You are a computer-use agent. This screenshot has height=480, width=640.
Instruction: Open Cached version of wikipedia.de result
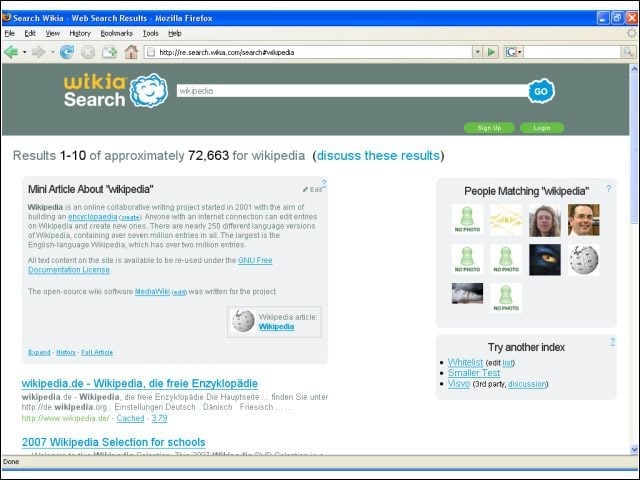pos(130,418)
